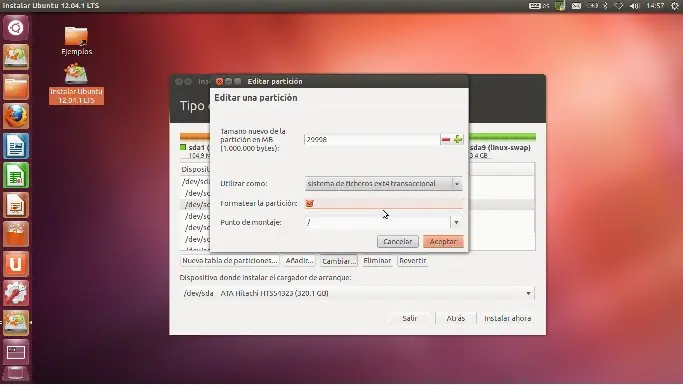Open LibreOffice Impress from the launcher

click(16, 205)
